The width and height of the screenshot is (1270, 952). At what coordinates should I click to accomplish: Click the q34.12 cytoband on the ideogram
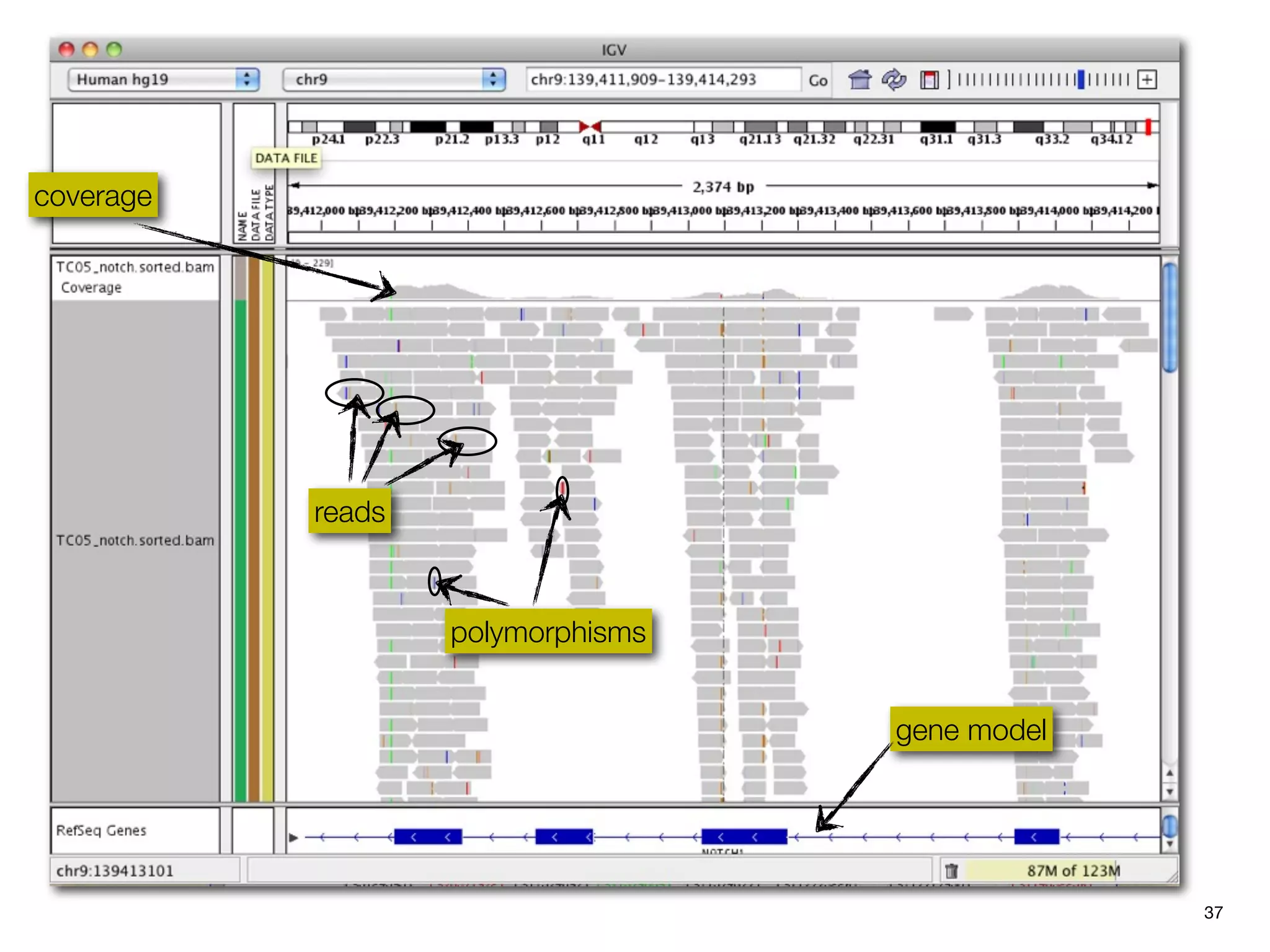[x=1111, y=127]
